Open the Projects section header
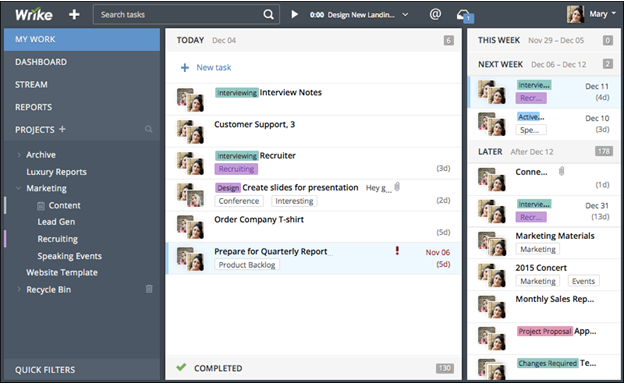The width and height of the screenshot is (625, 384). tap(35, 130)
